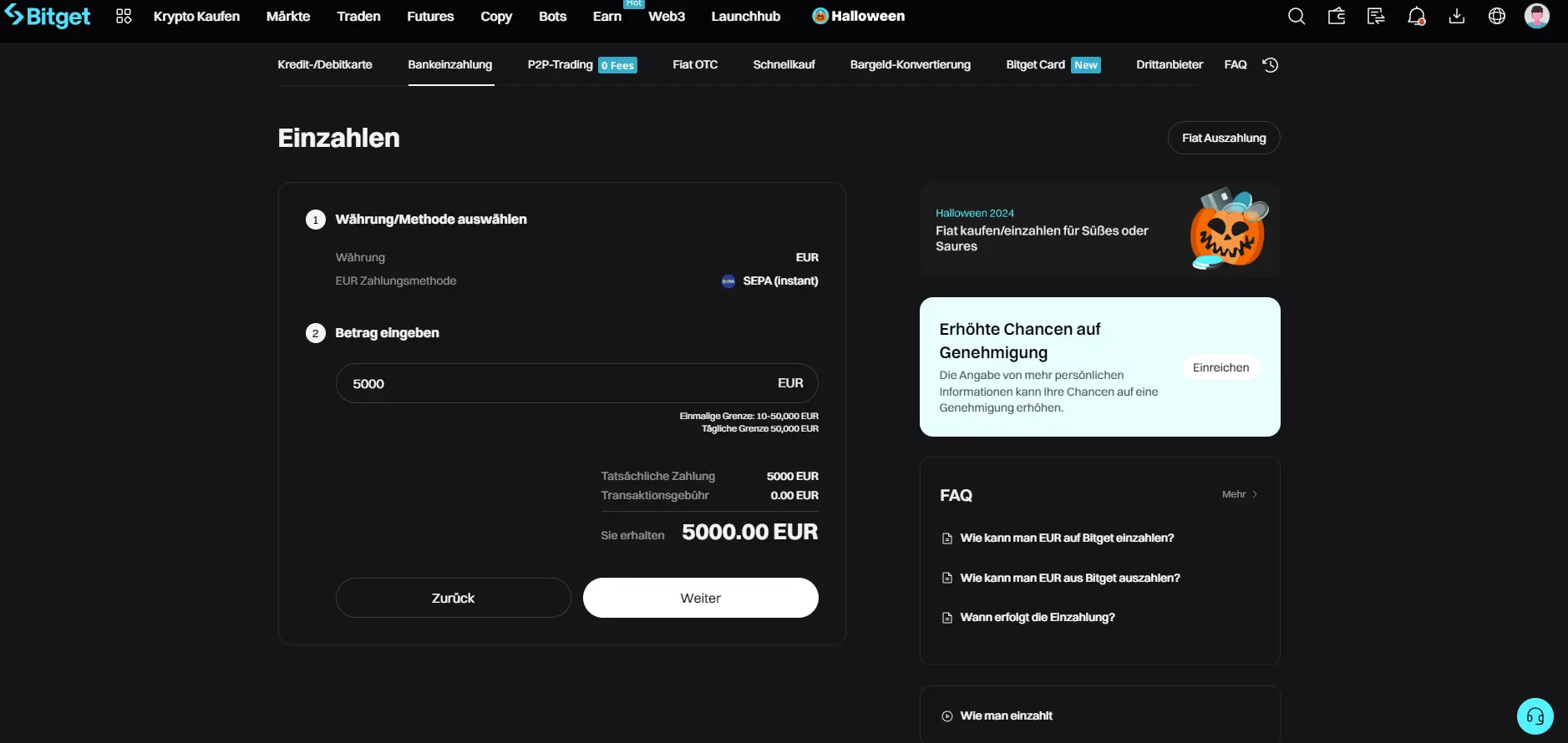Switch to Bargeld-Konvertierung tab

[911, 64]
